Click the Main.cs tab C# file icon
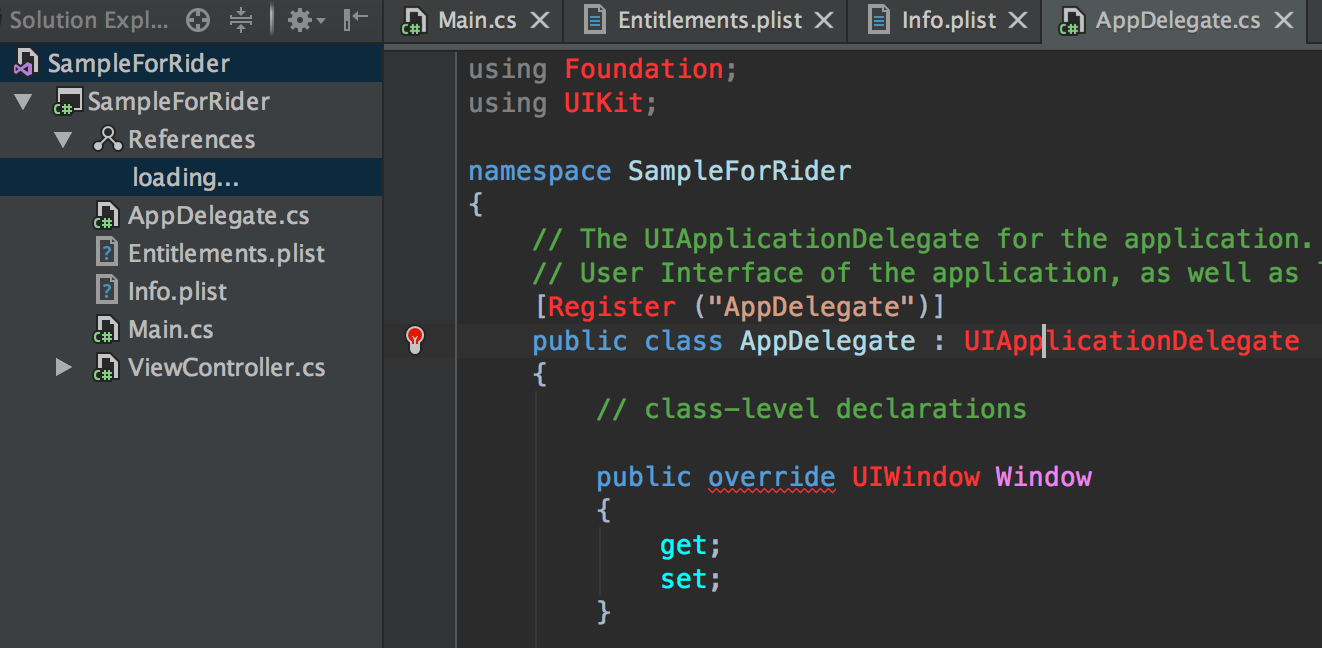Image resolution: width=1322 pixels, height=648 pixels. pyautogui.click(x=413, y=21)
